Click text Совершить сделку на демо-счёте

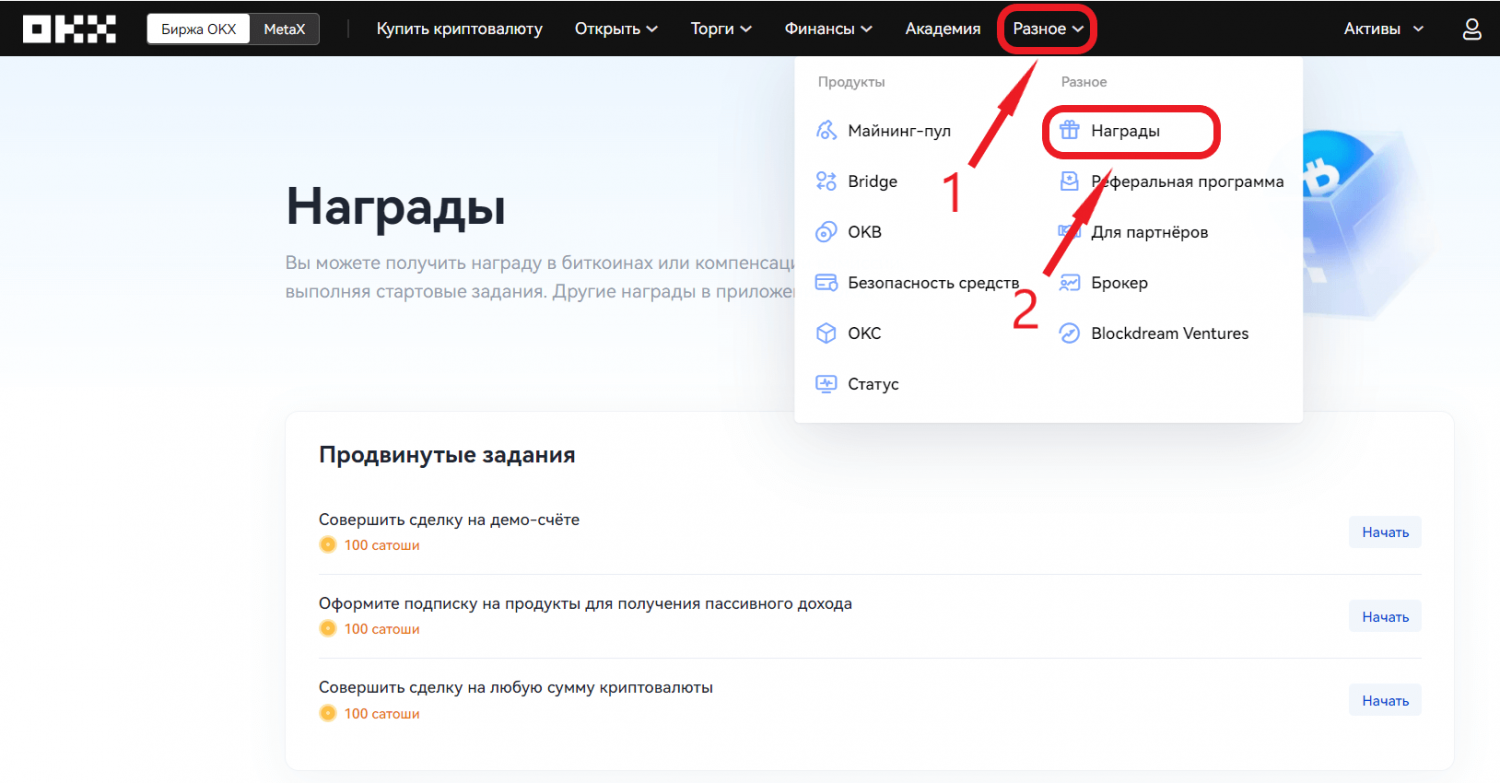(x=449, y=520)
